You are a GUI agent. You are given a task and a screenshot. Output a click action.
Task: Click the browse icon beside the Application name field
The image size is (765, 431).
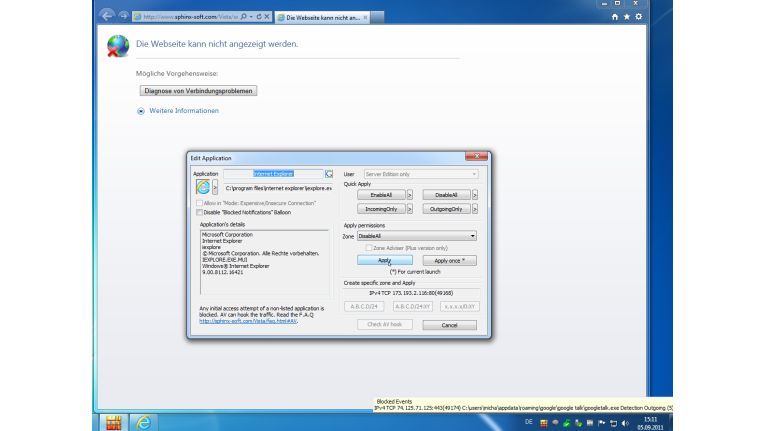pyautogui.click(x=329, y=174)
